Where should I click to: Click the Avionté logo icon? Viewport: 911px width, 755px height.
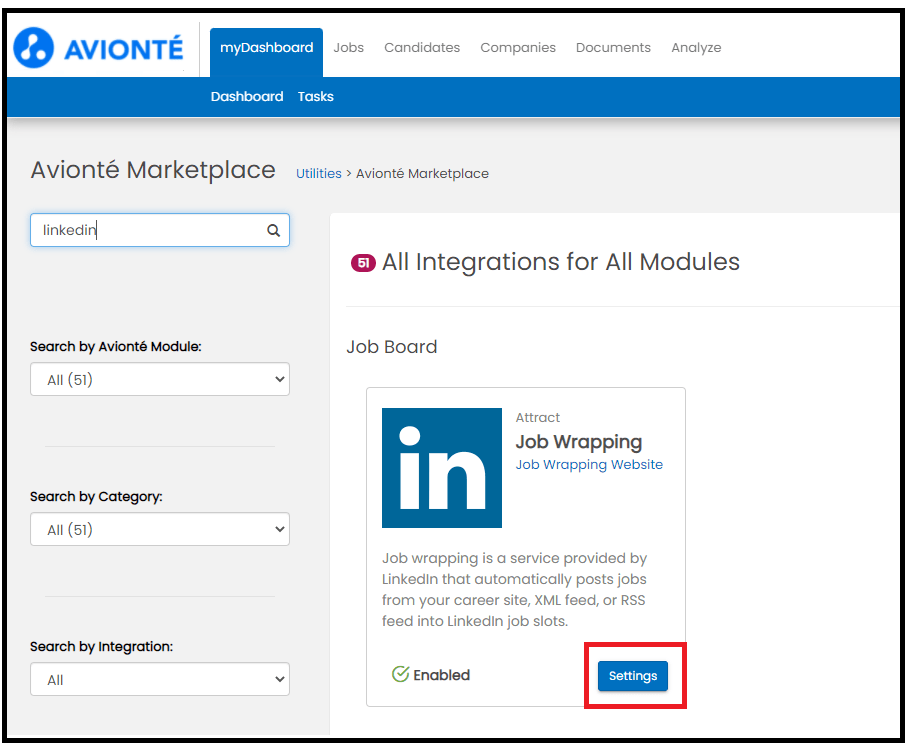pyautogui.click(x=34, y=47)
